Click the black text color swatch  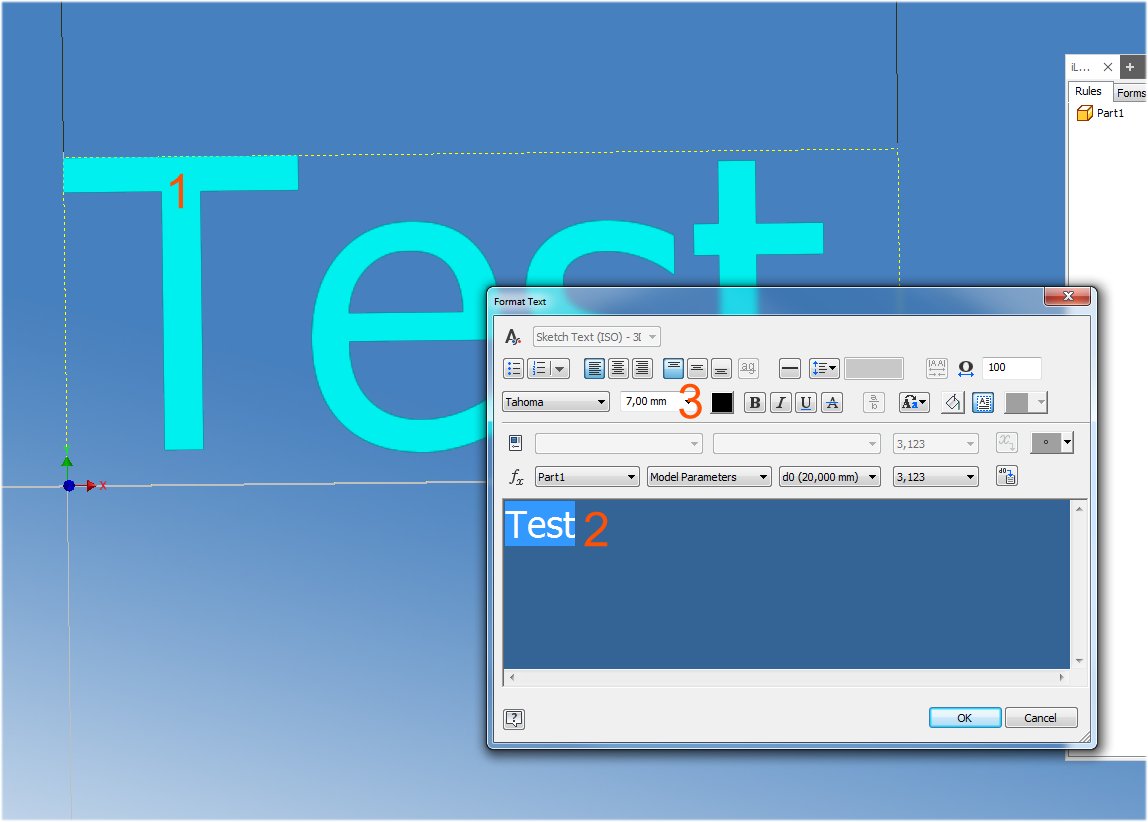point(723,401)
